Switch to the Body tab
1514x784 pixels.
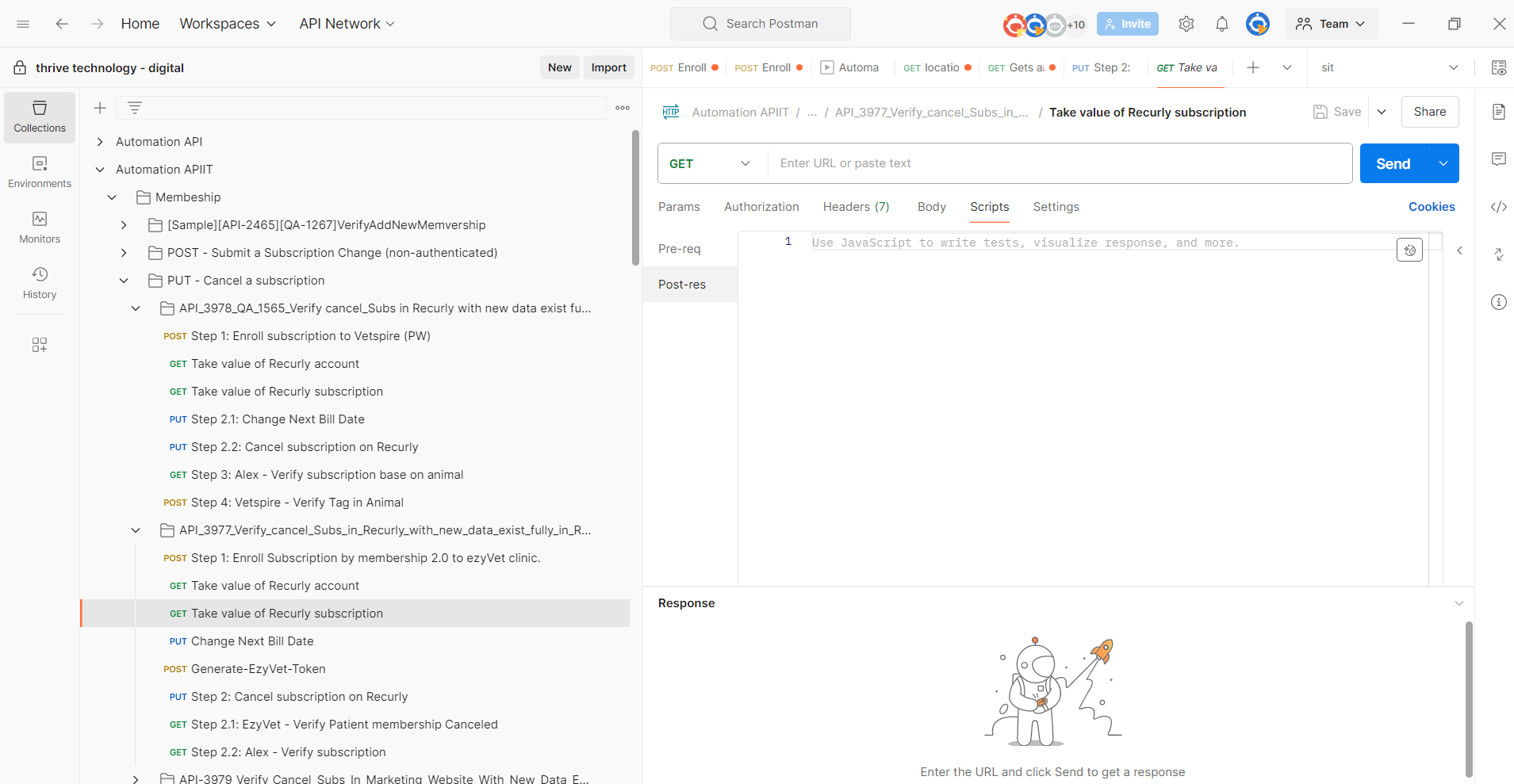pos(932,207)
